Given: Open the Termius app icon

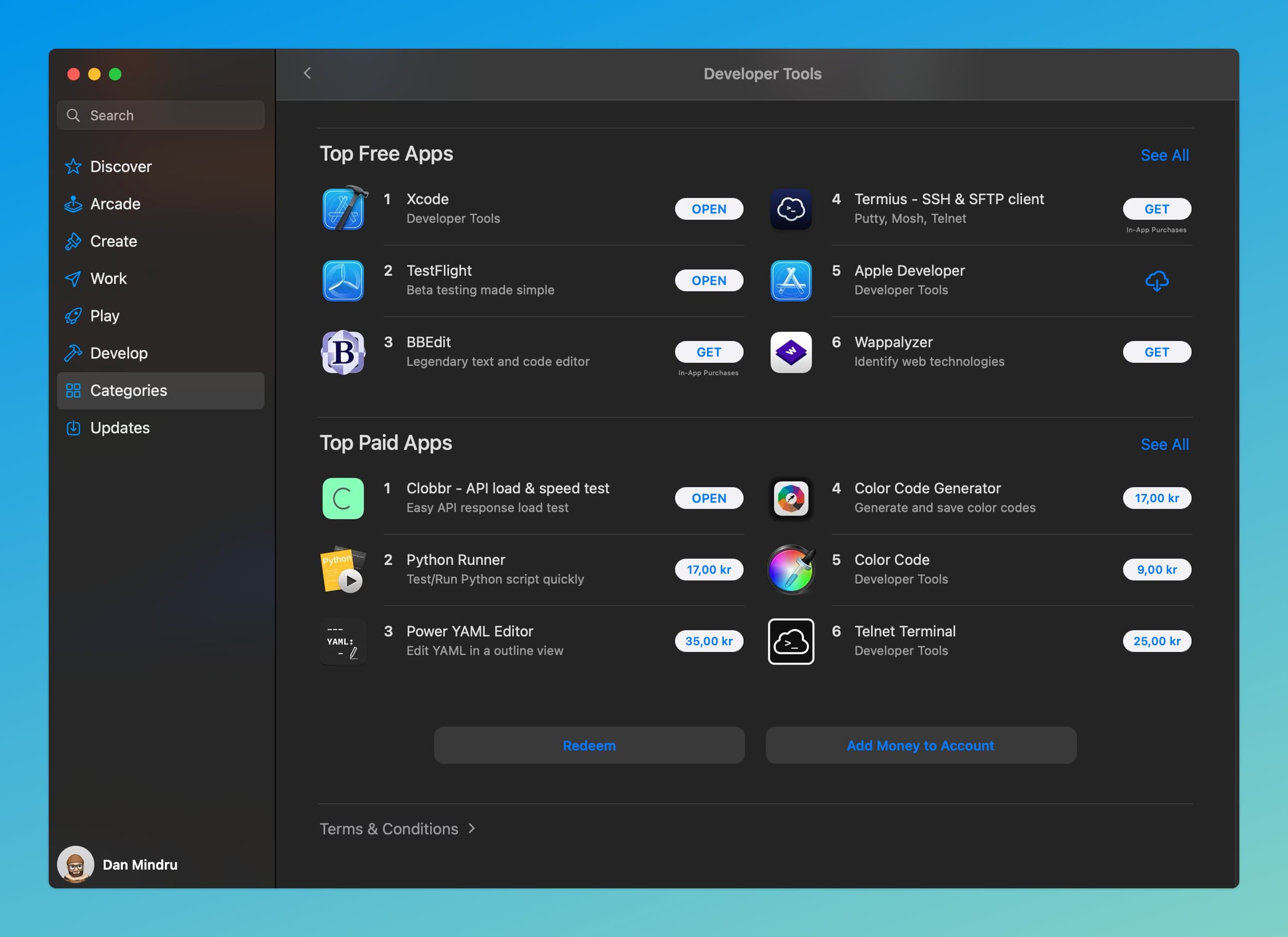Looking at the screenshot, I should pos(791,209).
